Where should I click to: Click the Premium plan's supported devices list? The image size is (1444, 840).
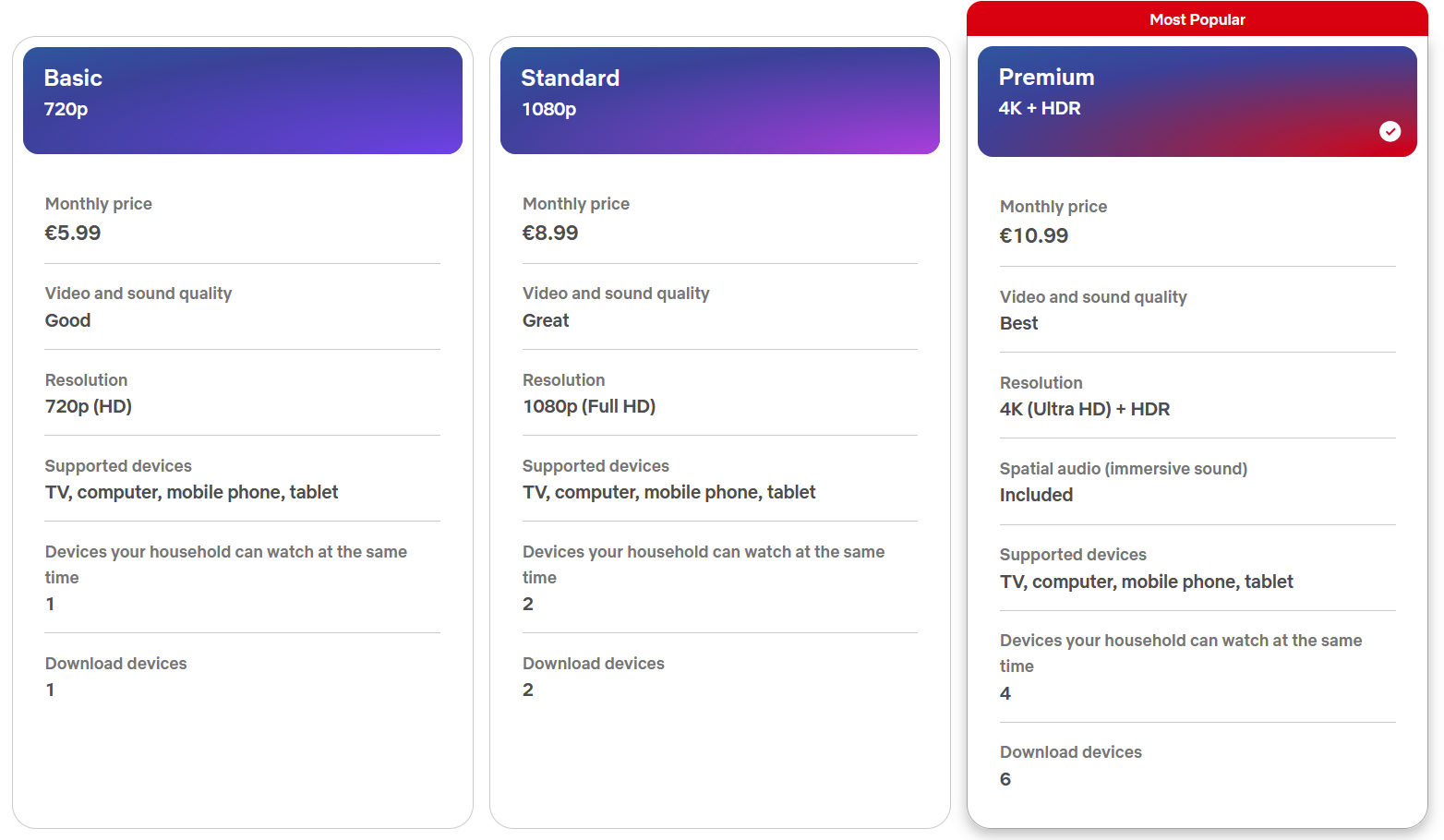pyautogui.click(x=1146, y=582)
